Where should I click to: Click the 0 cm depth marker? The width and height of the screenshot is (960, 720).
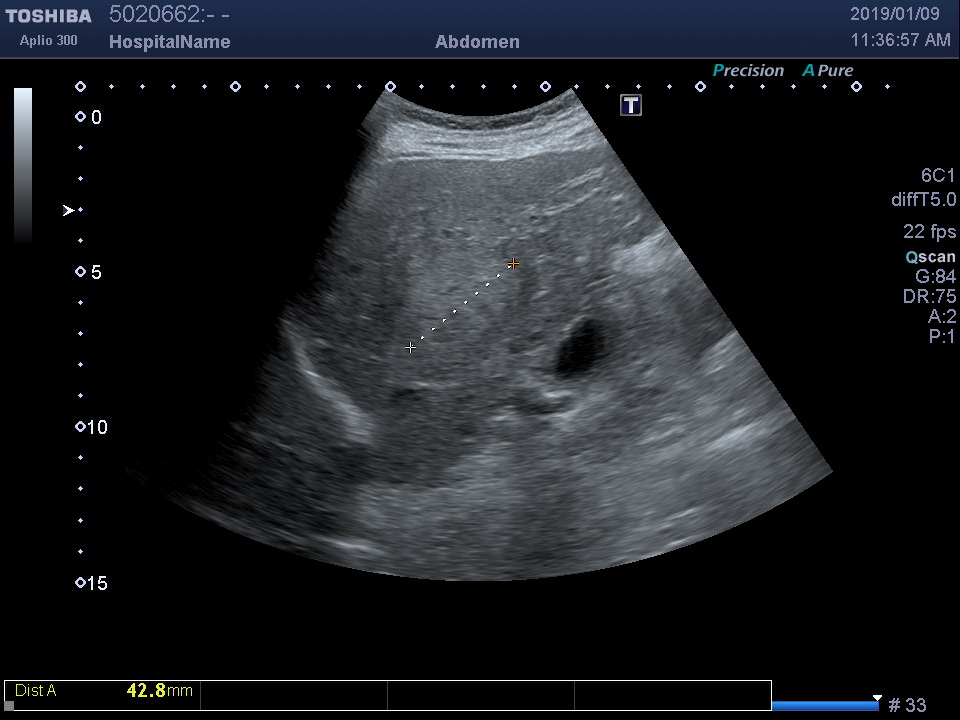pos(81,117)
